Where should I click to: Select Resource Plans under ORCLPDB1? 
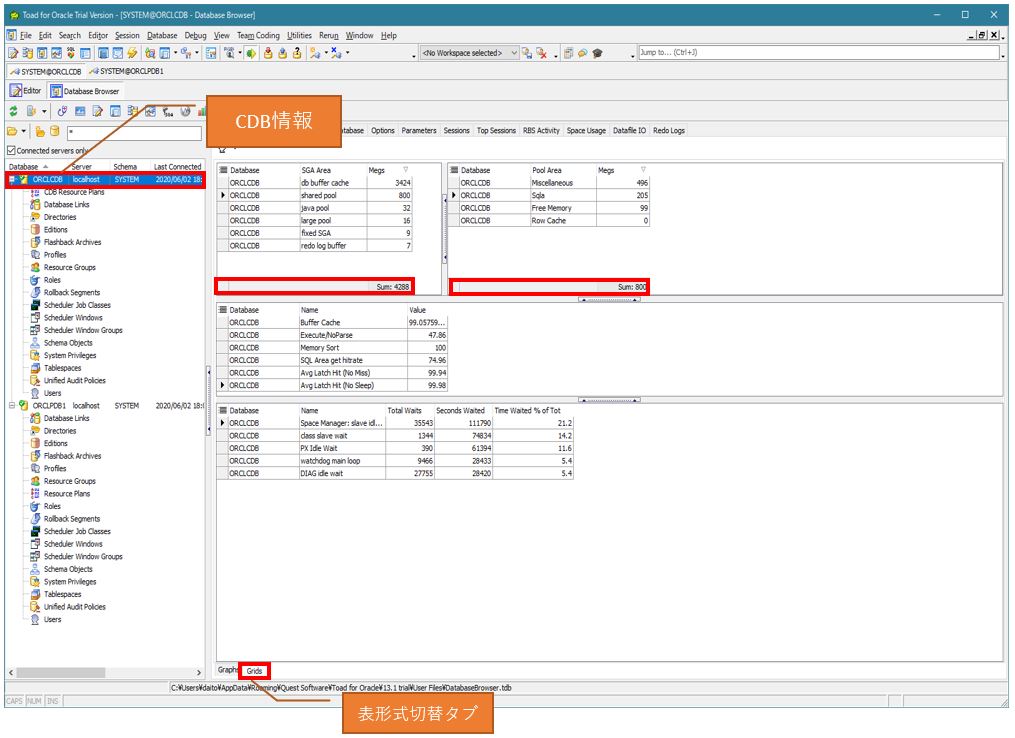click(67, 494)
